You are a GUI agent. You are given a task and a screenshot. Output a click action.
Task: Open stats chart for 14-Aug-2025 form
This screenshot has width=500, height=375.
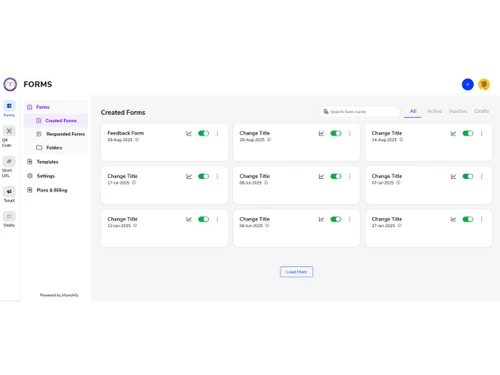(x=453, y=133)
